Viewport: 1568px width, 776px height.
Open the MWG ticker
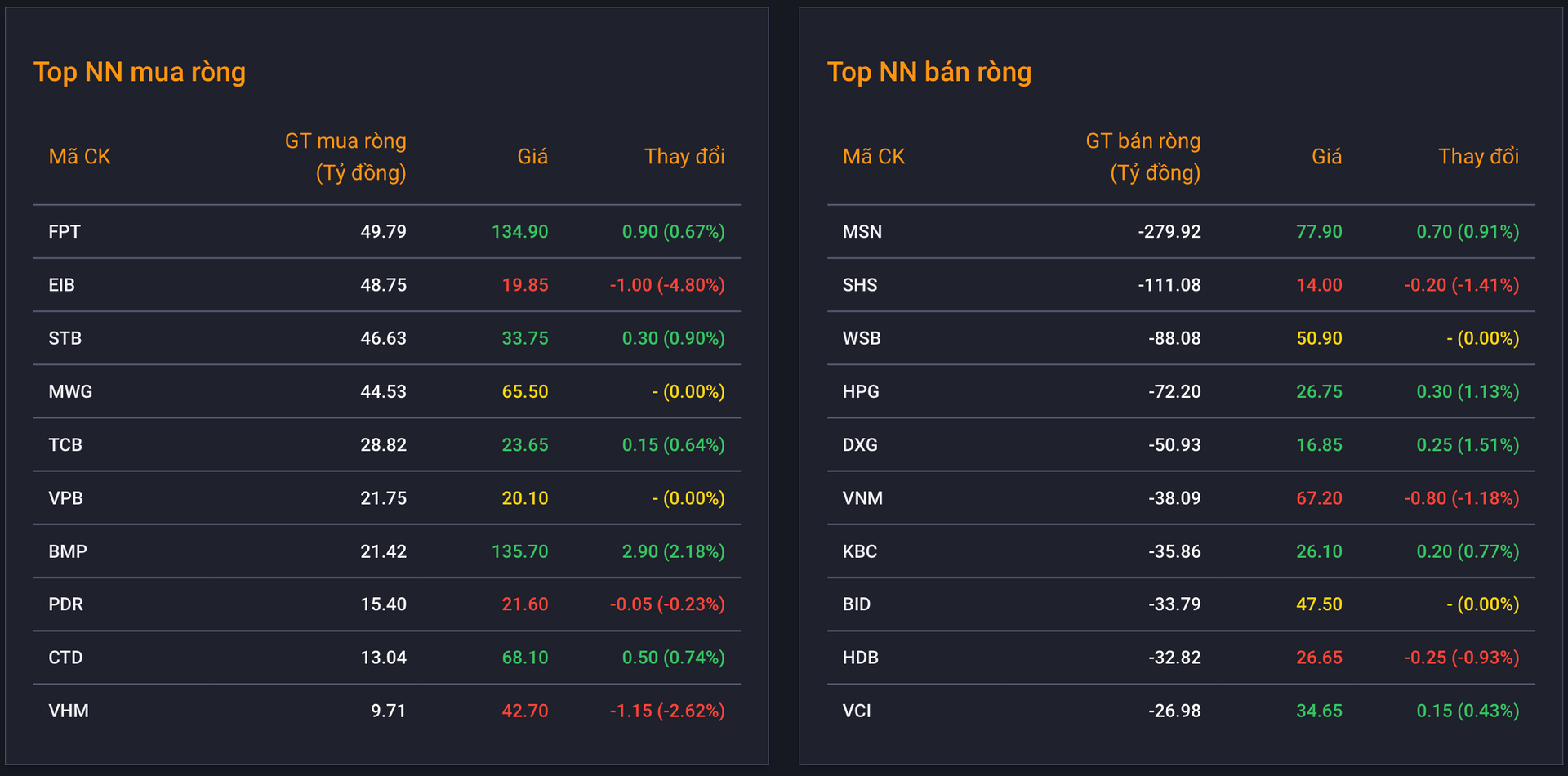70,391
